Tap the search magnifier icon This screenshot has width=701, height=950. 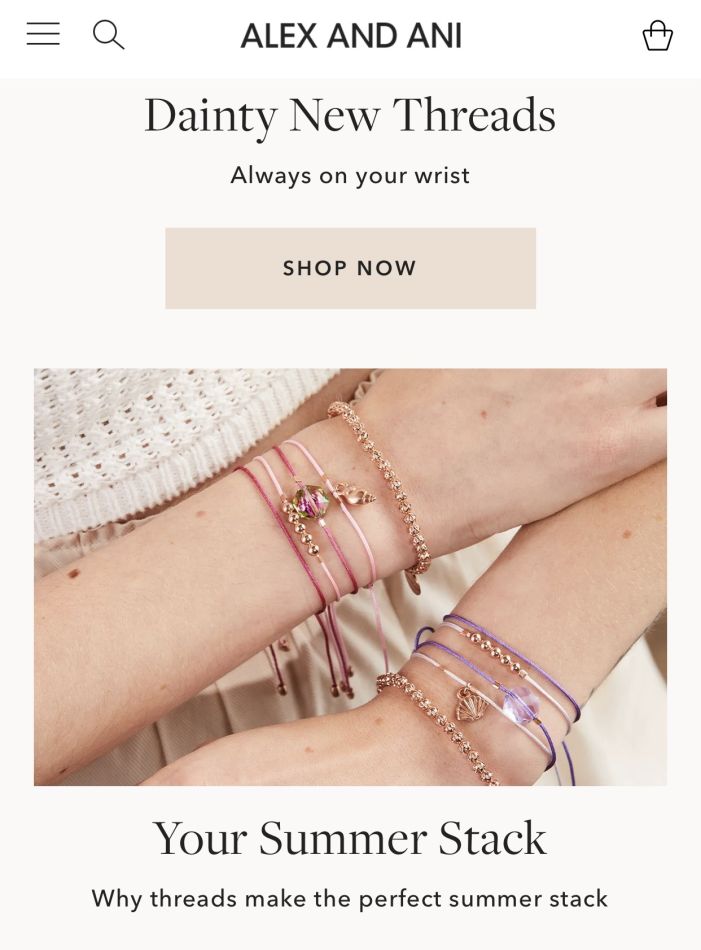coord(108,35)
